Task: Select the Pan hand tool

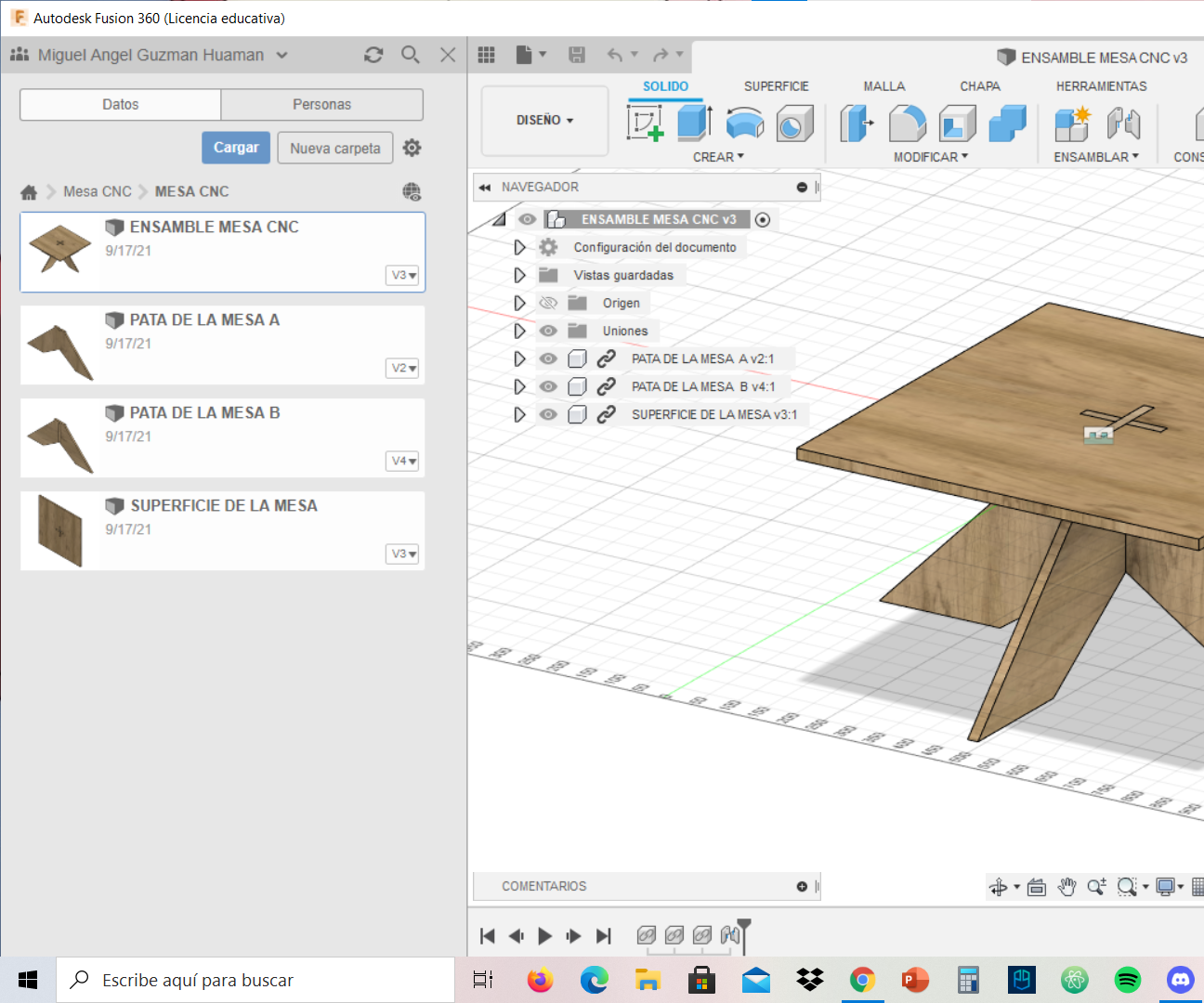Action: pos(1067,887)
